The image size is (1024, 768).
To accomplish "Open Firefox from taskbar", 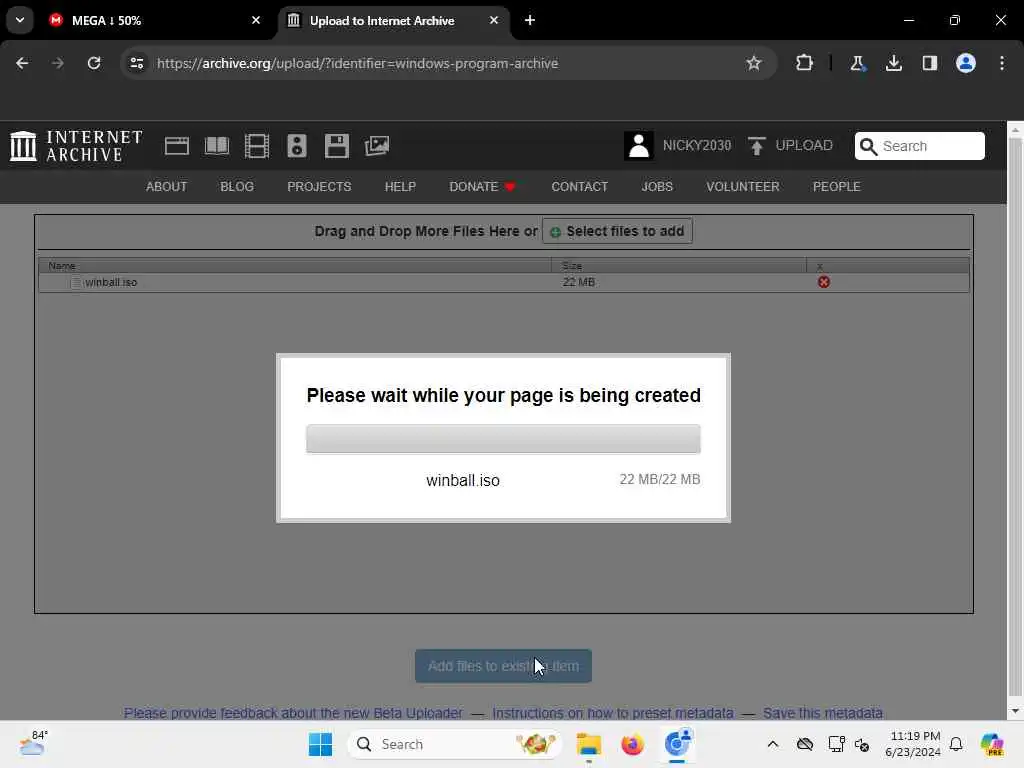I will (632, 744).
